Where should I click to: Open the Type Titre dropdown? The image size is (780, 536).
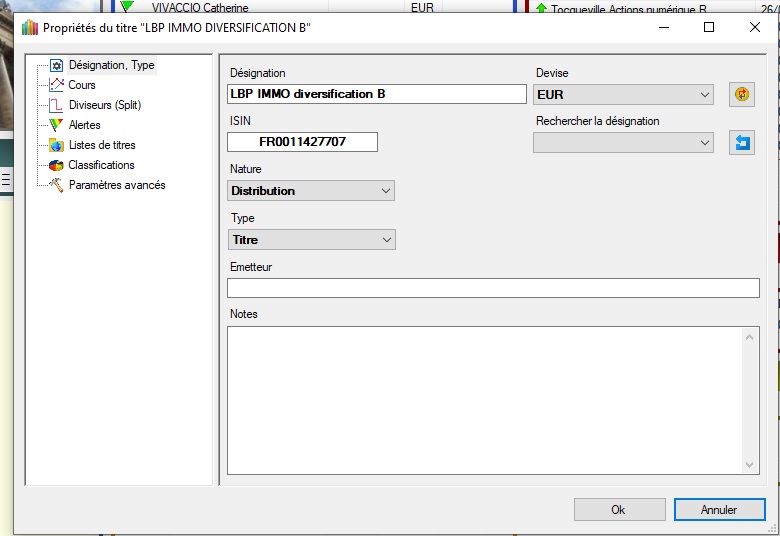[311, 240]
